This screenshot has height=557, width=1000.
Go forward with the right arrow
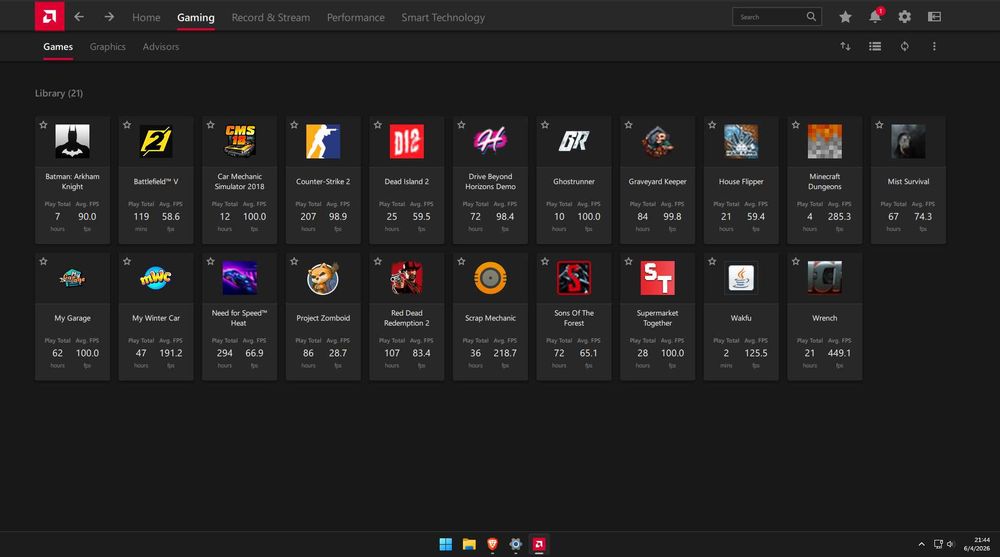coord(109,17)
